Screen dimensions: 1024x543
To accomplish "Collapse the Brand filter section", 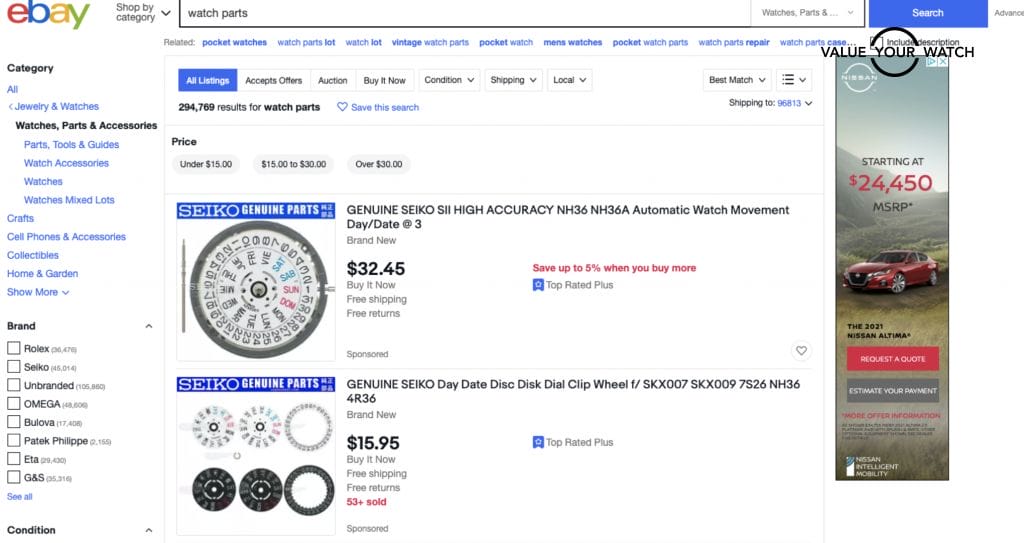I will (149, 326).
